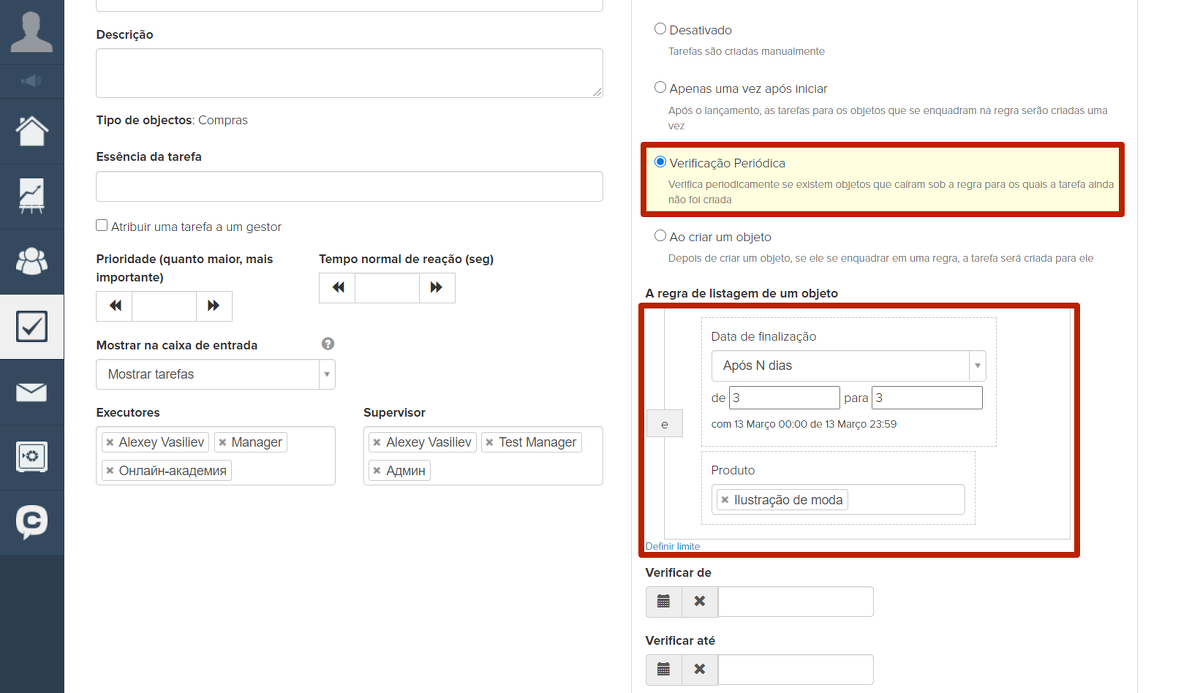Click help question mark near Mostrar na caixa
The height and width of the screenshot is (693, 1200).
[328, 344]
